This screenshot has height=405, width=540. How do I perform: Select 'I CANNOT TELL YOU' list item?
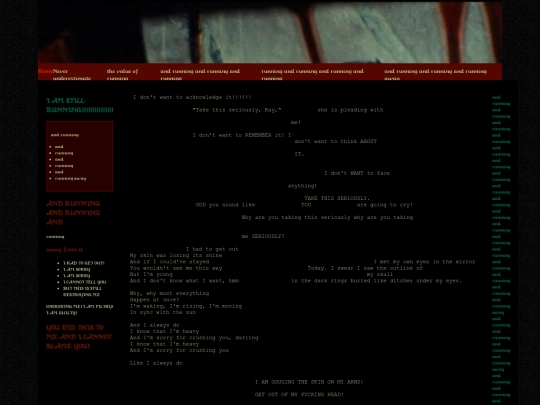(84, 282)
